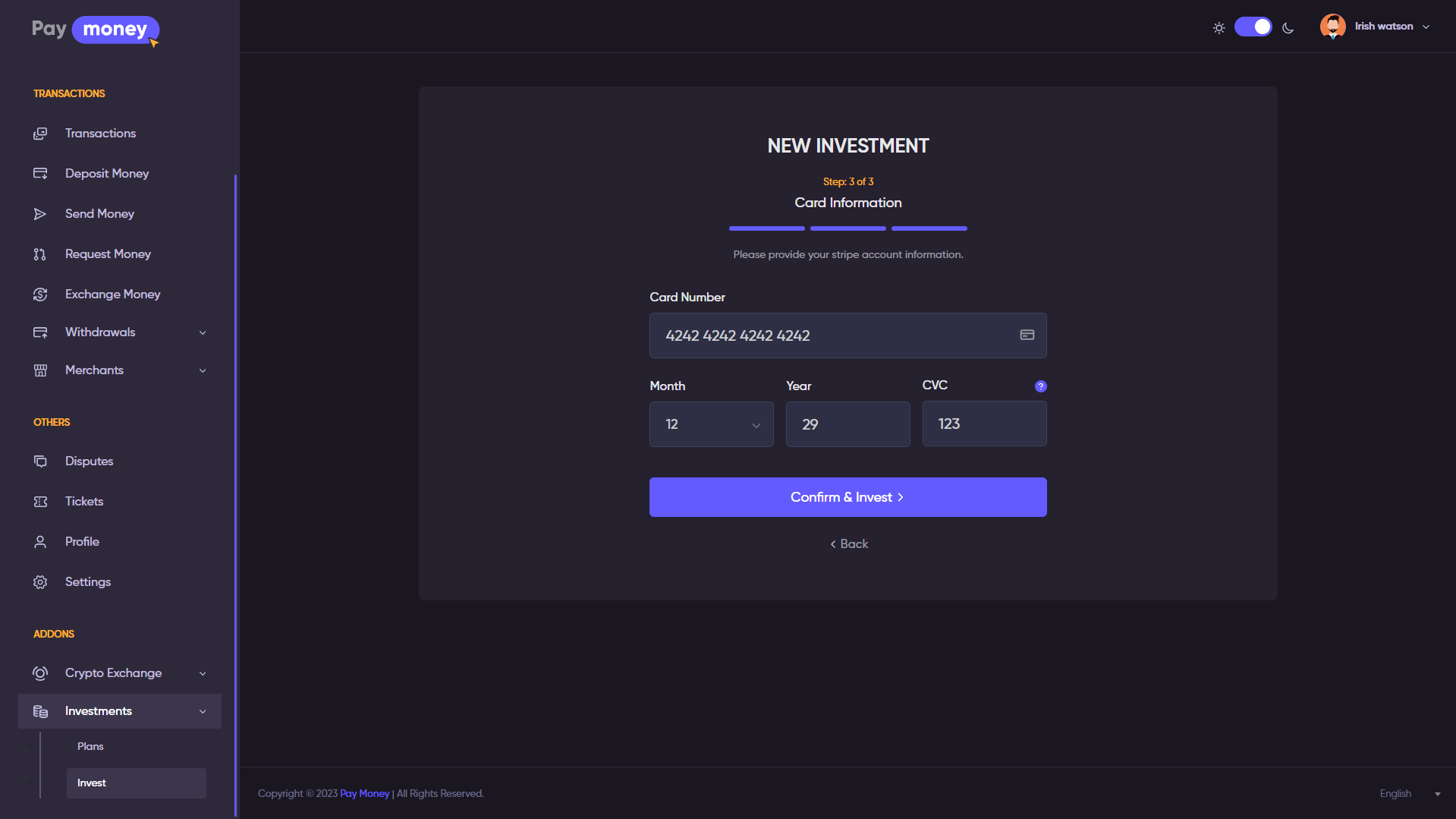Expand the Merchants submenu

203,370
